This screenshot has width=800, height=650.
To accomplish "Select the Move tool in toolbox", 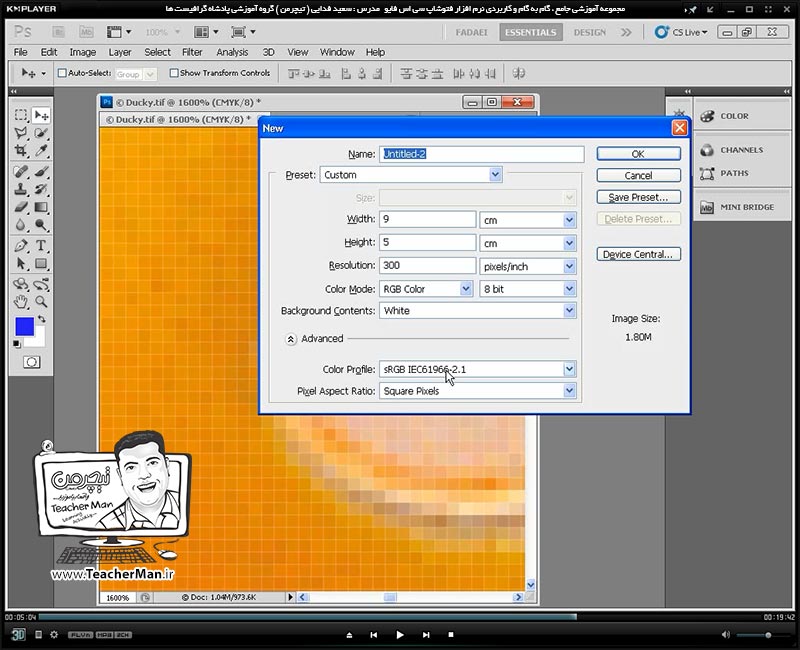I will point(41,115).
